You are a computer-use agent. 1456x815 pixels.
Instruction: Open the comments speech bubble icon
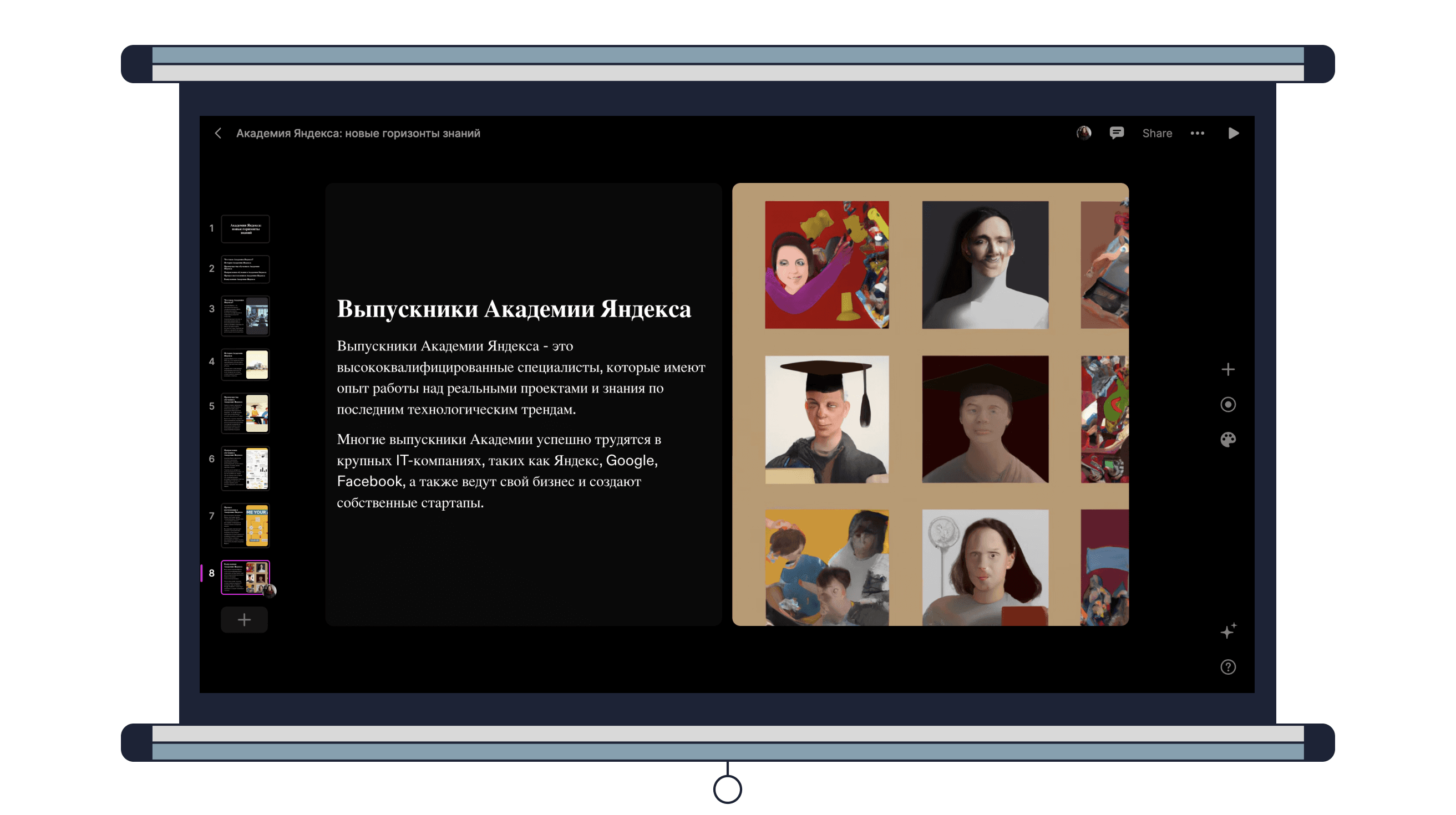[x=1117, y=133]
